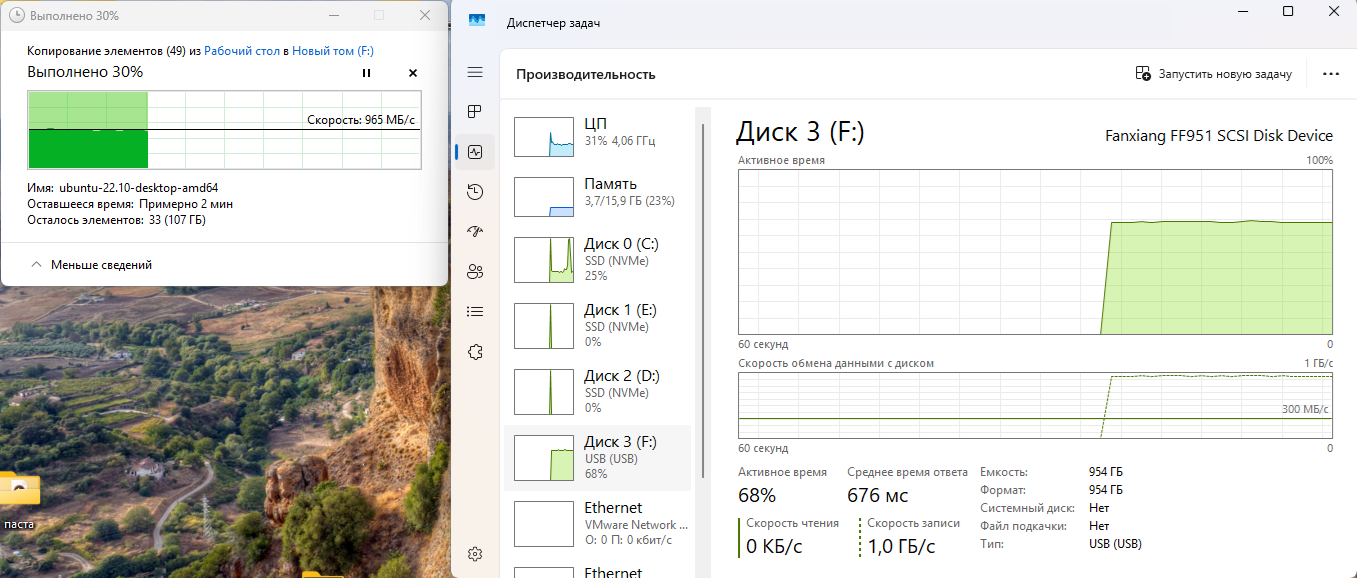Click the 1,0 ГБ/с write speed value
The image size is (1357, 578).
tap(901, 546)
